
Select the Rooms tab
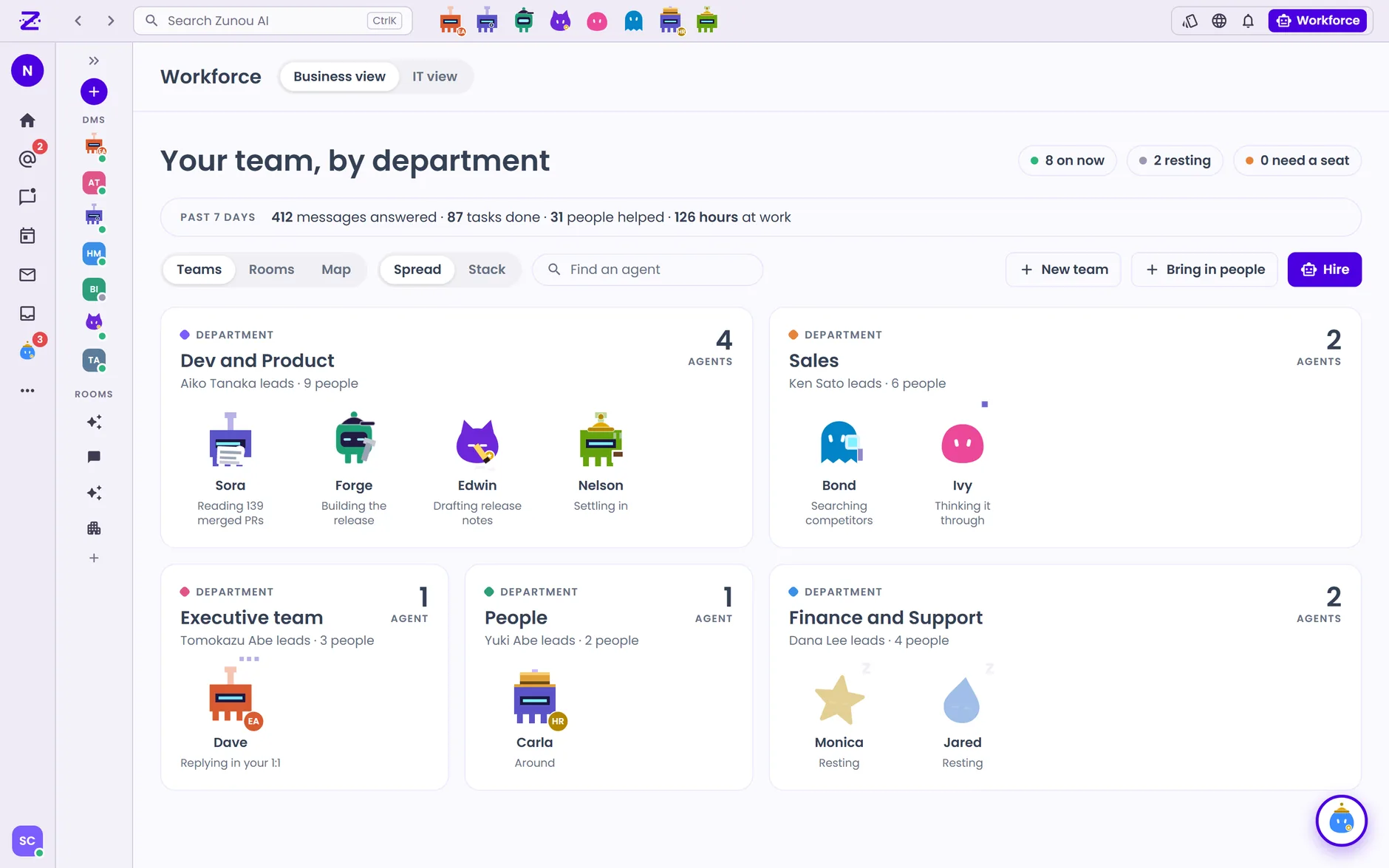click(x=271, y=270)
